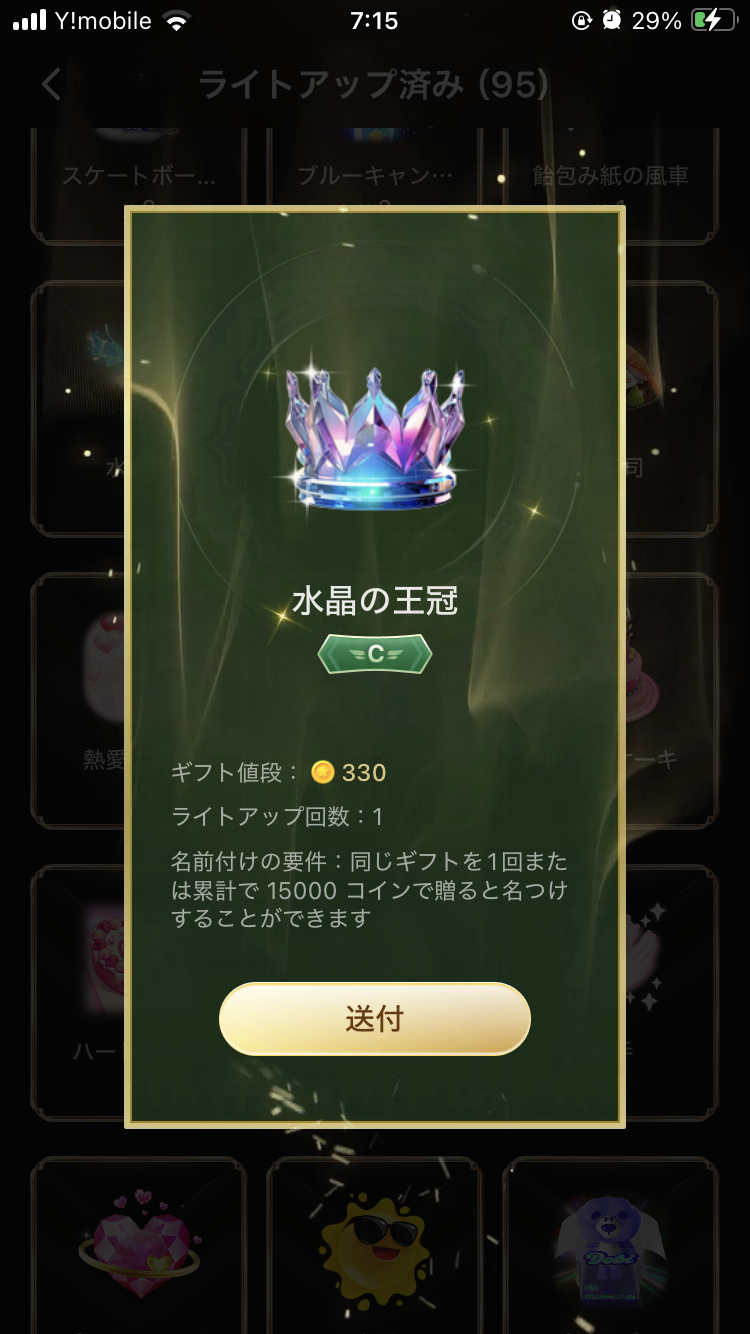Viewport: 750px width, 1334px height.
Task: Select the purple bear gift
Action: (x=611, y=1247)
